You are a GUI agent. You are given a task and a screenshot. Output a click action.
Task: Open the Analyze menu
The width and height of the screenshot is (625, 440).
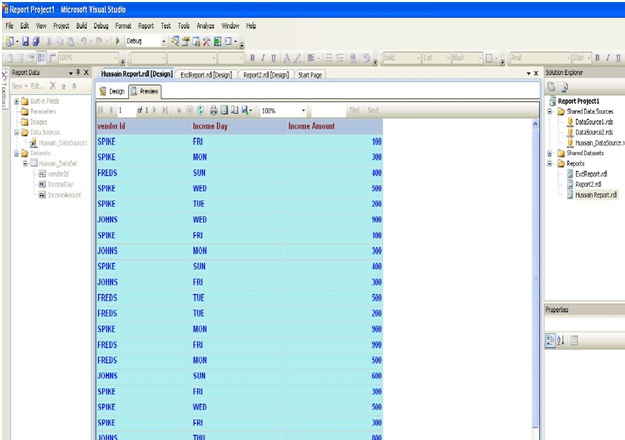click(205, 26)
